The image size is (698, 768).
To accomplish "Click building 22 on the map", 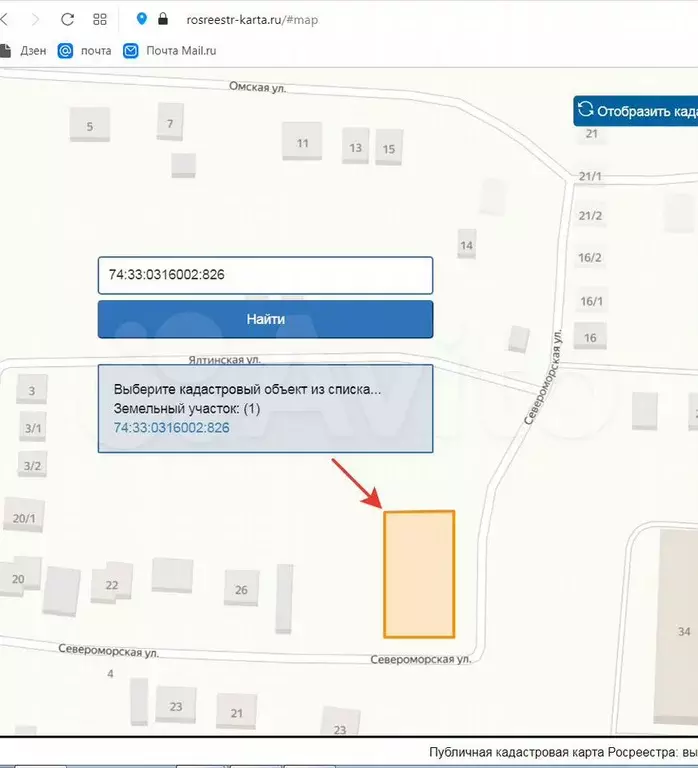I will tap(112, 584).
